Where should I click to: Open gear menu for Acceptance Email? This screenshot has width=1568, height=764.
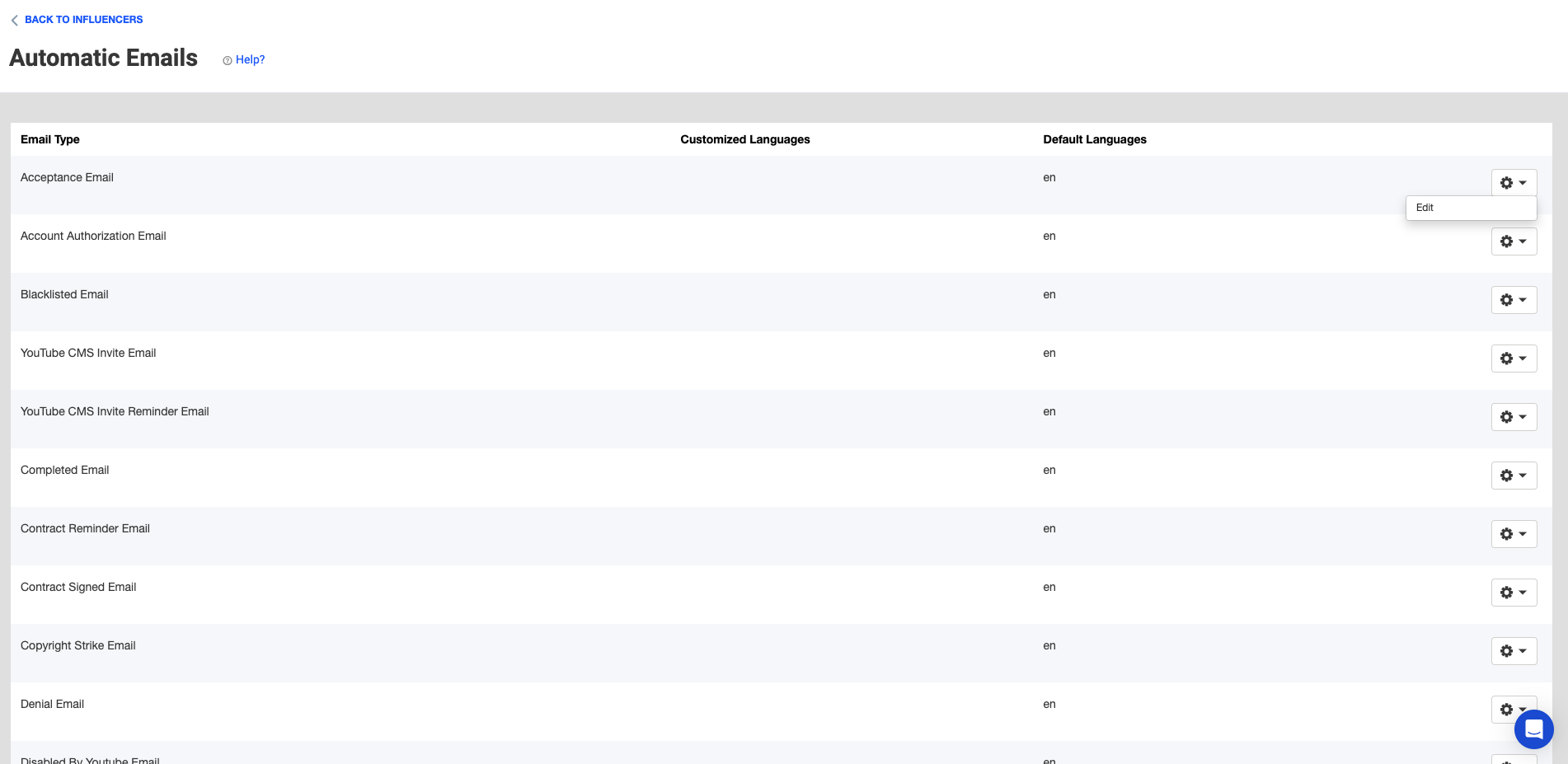(1514, 183)
